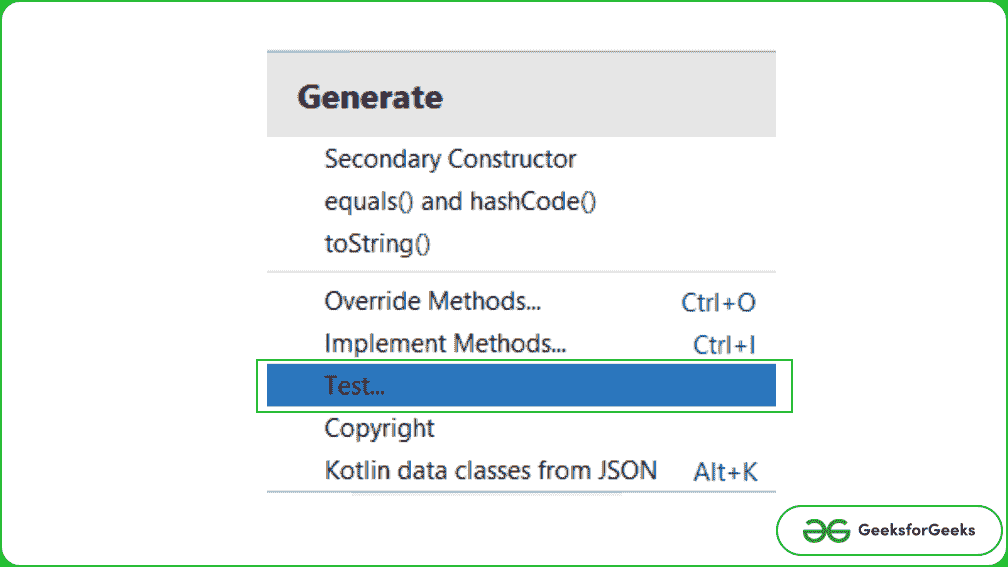Viewport: 1008px width, 567px height.
Task: Click the Alt+K shortcut label
Action: [725, 471]
